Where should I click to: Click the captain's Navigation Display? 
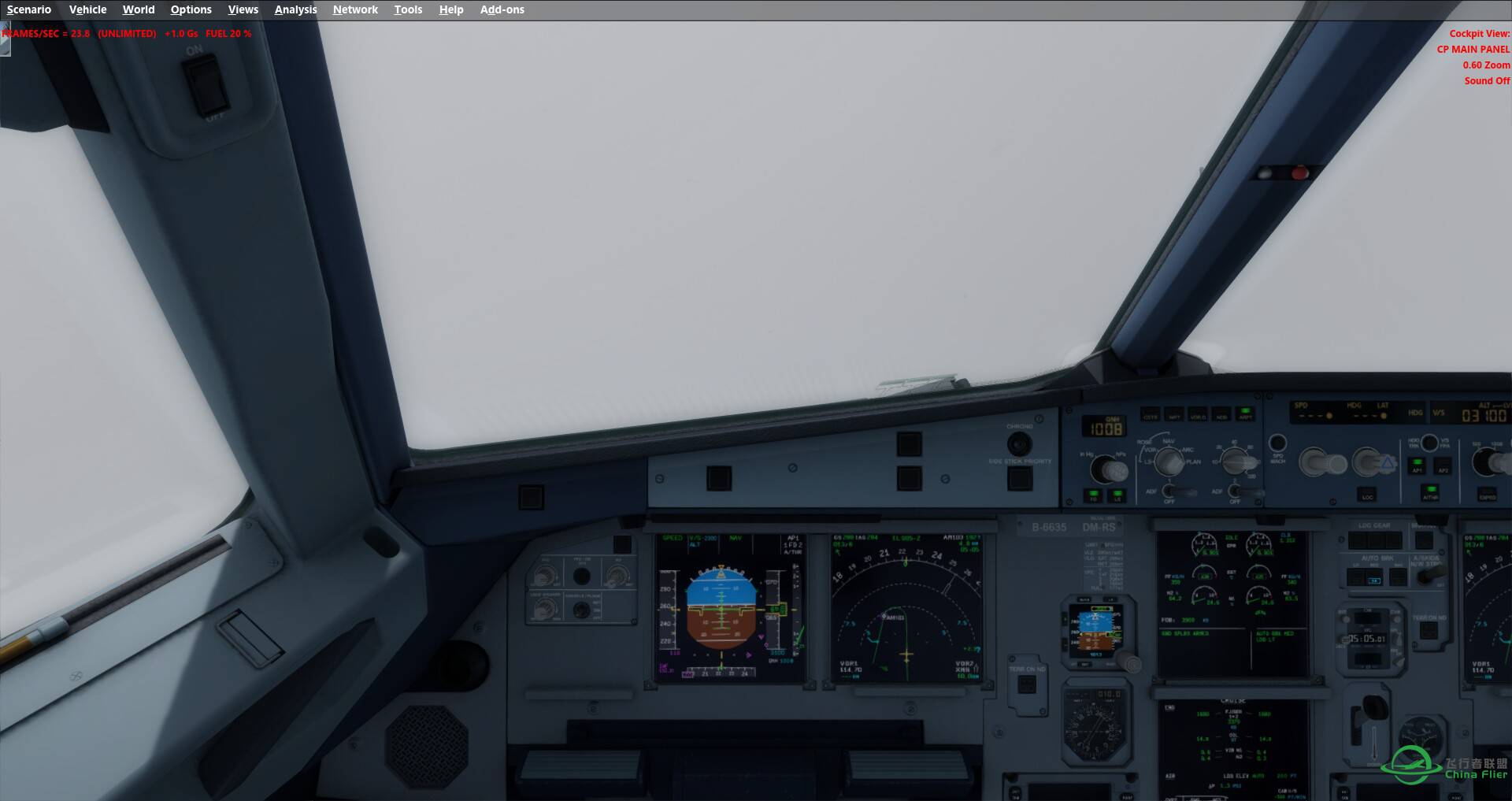(907, 607)
